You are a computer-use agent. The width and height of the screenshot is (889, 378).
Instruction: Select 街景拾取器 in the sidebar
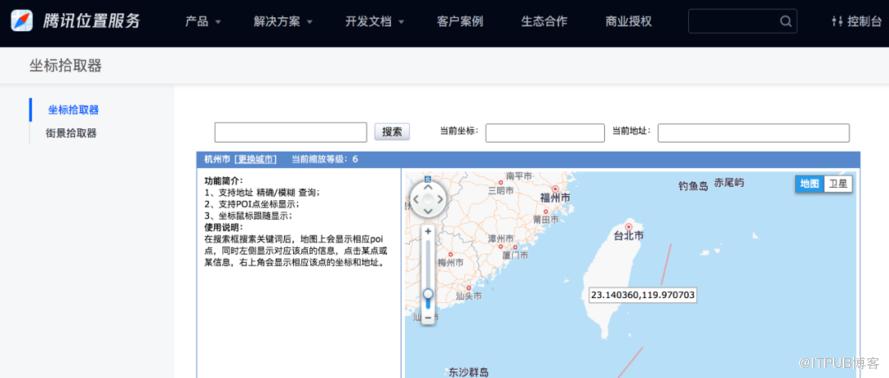tap(71, 133)
